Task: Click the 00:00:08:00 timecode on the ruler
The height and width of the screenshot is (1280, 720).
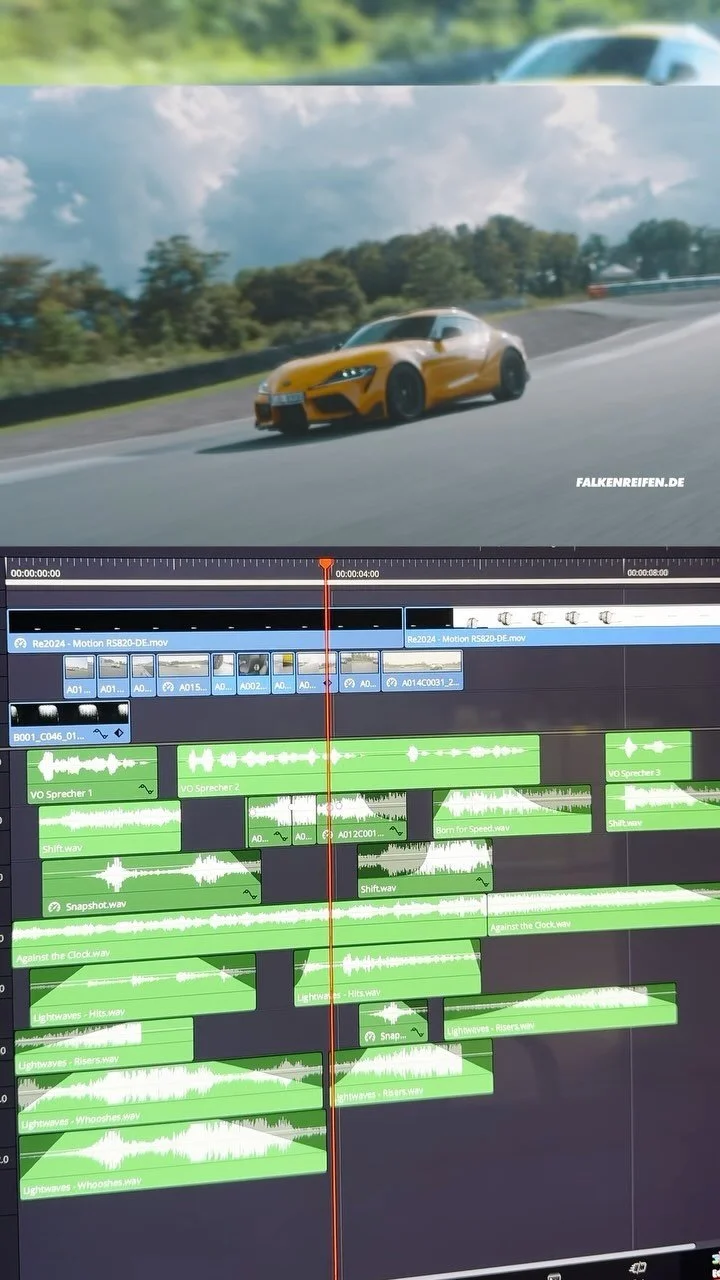Action: point(647,573)
